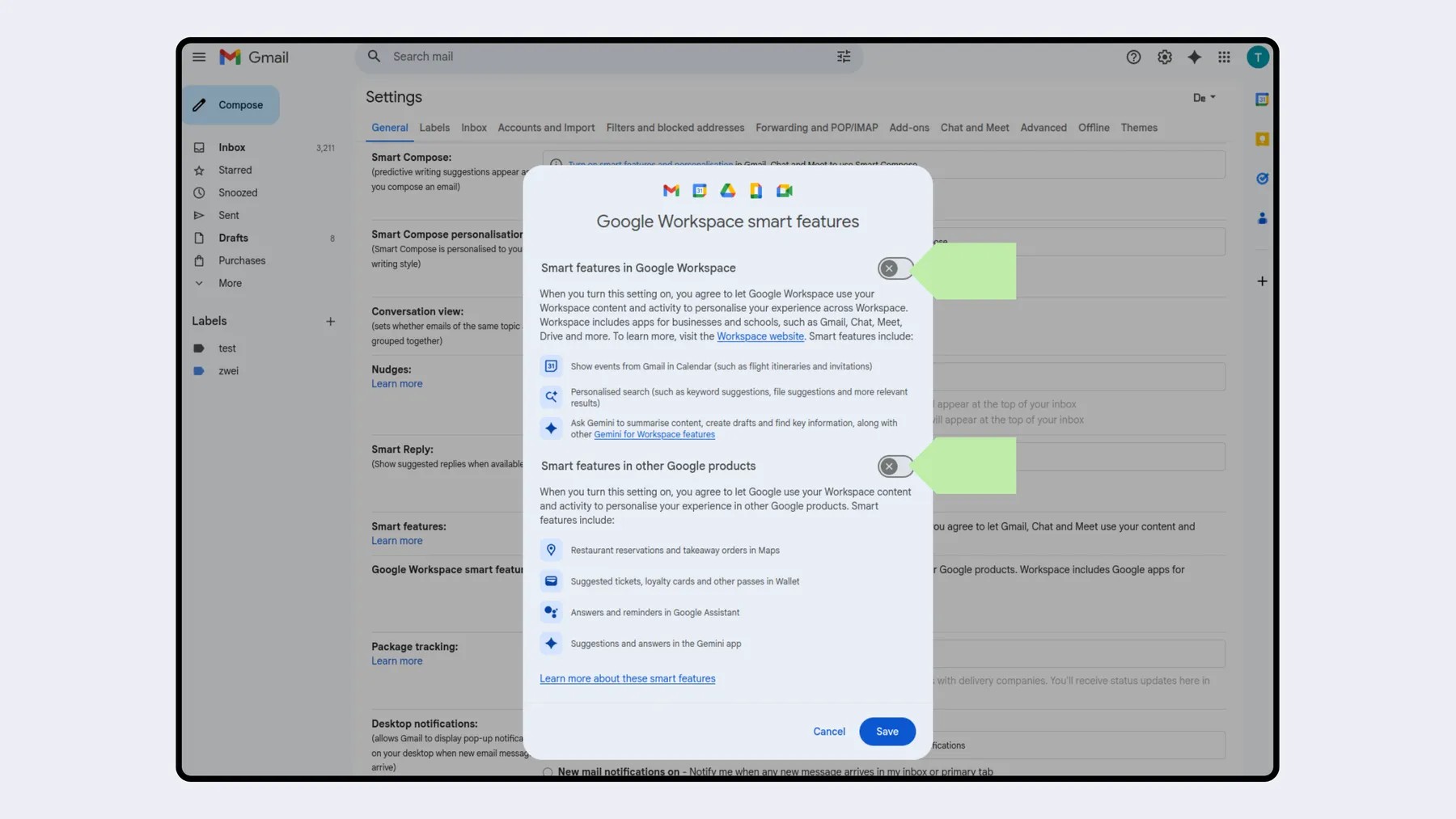The image size is (1456, 819).
Task: Open the Google apps grid
Action: [1224, 57]
